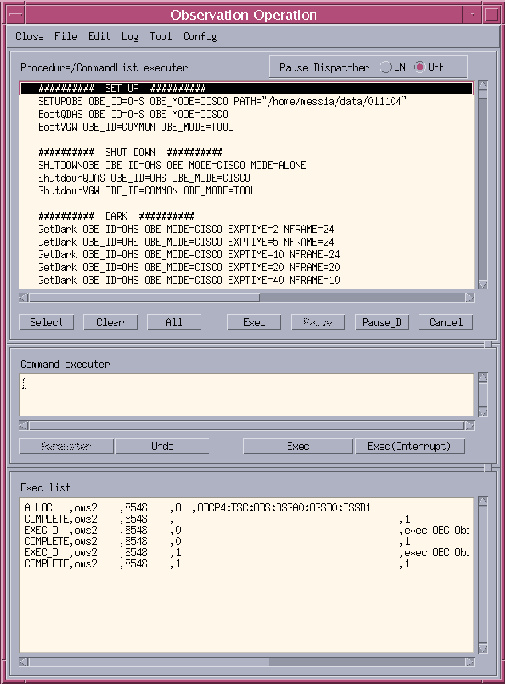Open the Edit menu
The height and width of the screenshot is (684, 505).
99,36
